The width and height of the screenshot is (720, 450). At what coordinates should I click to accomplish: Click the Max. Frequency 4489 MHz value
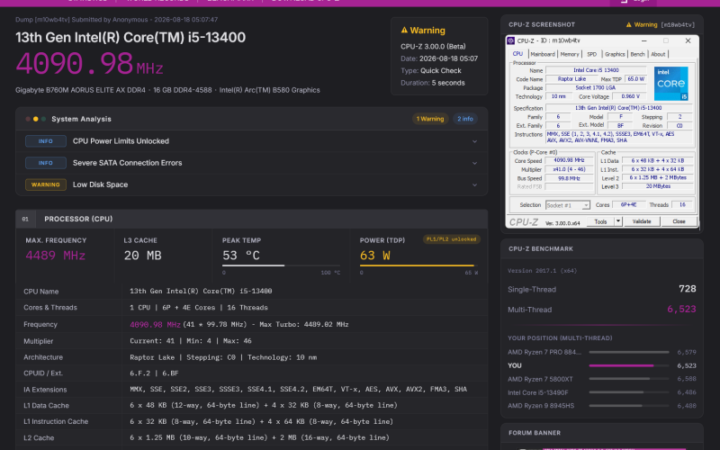pyautogui.click(x=56, y=256)
